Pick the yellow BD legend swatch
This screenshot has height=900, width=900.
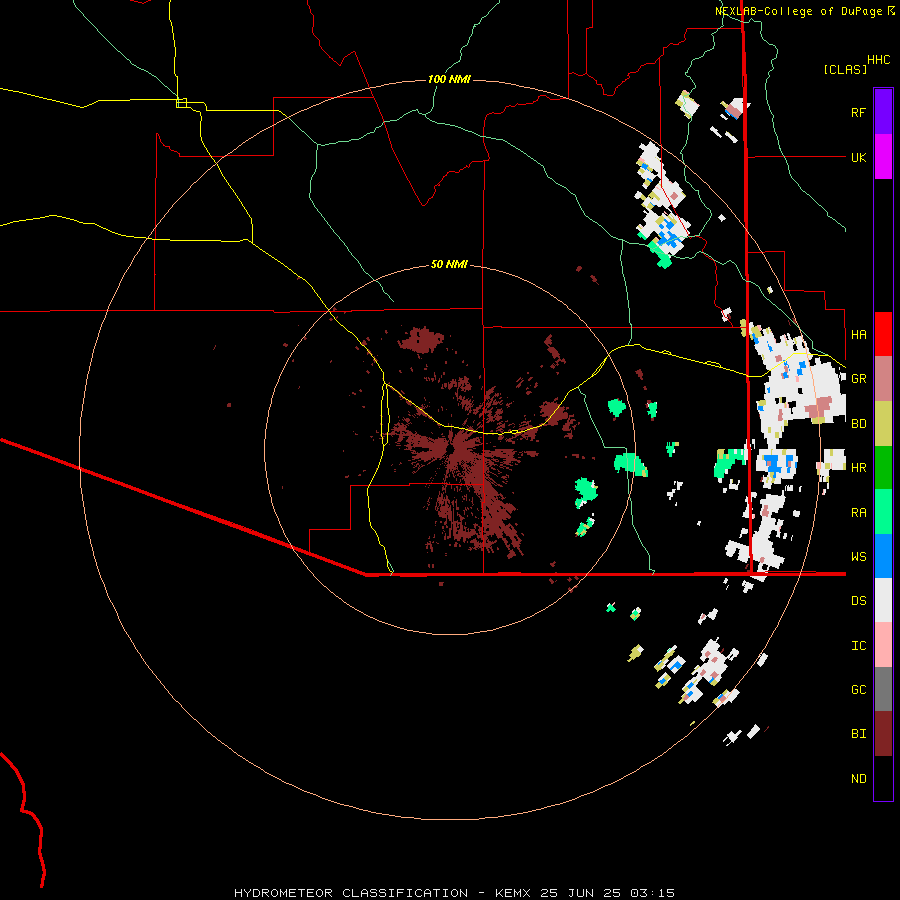click(883, 424)
